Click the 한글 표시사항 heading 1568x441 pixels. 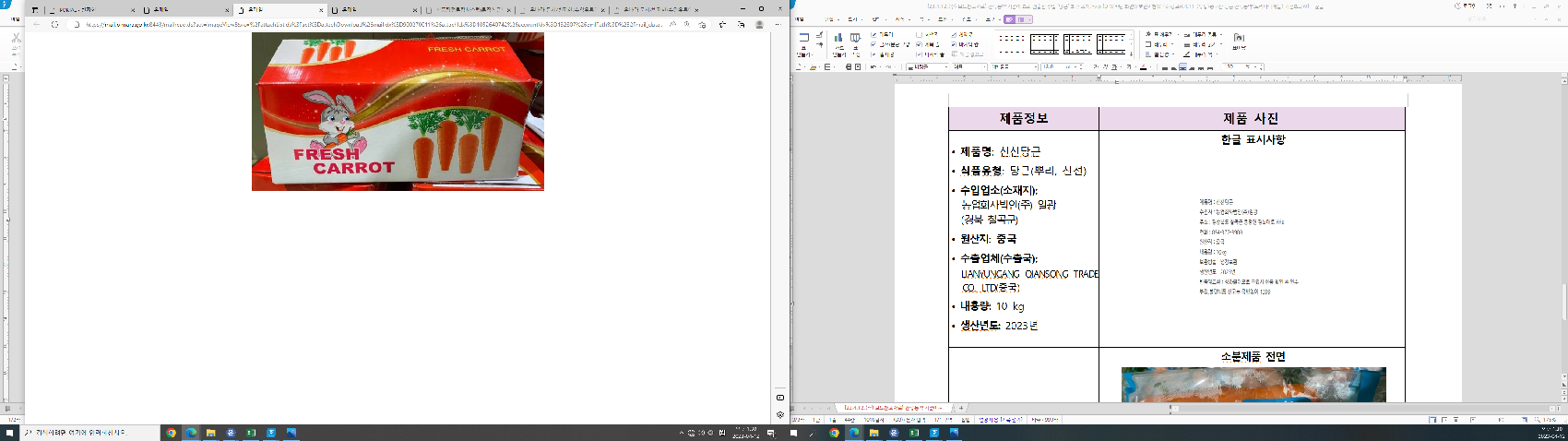pos(1253,140)
